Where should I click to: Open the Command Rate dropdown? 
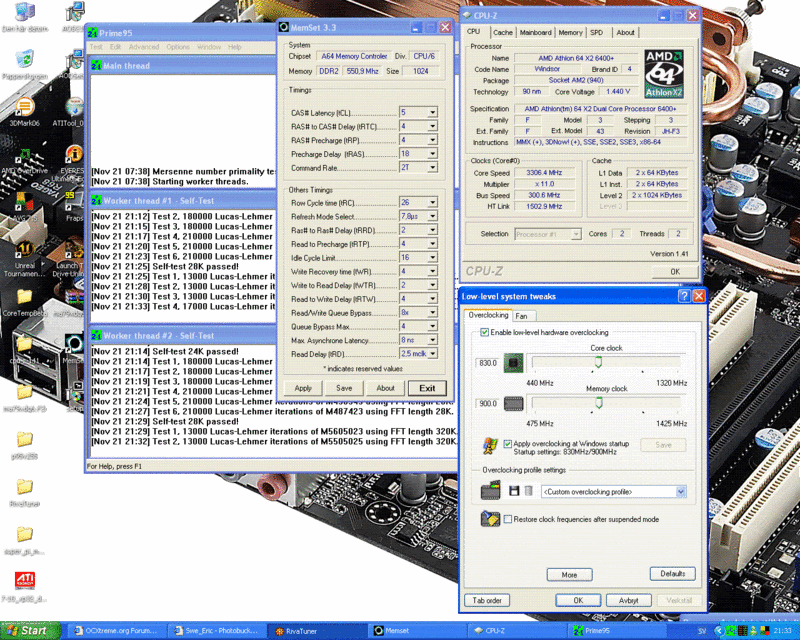coord(433,167)
